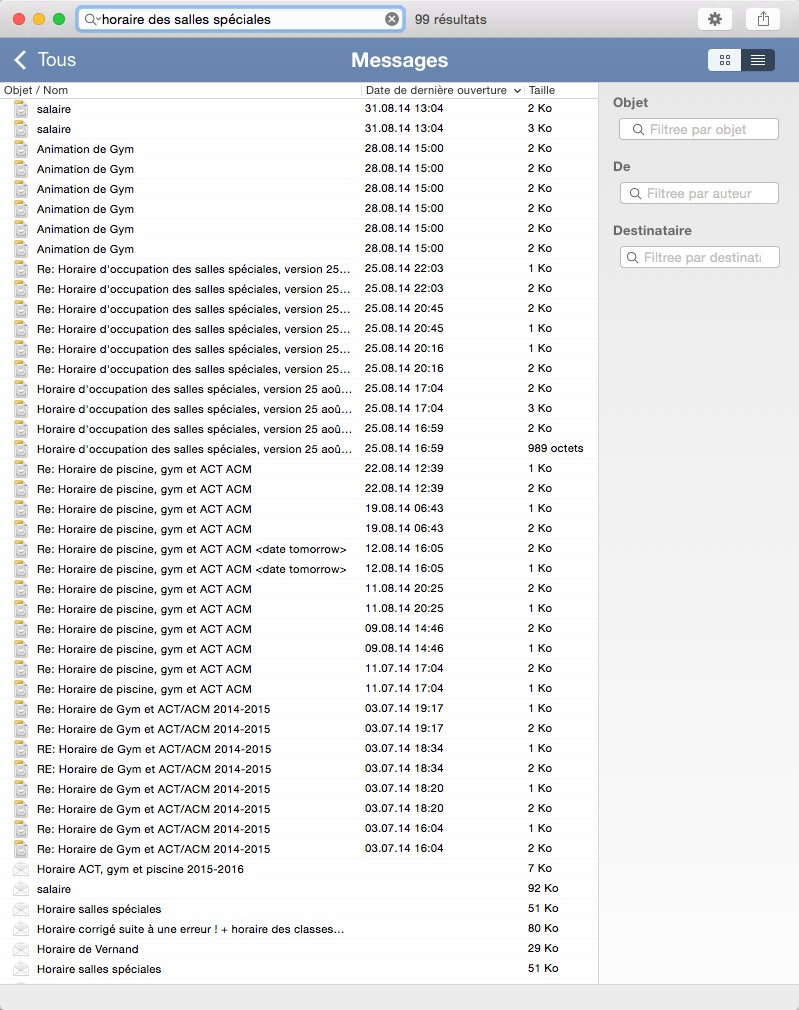Open search options magnifier dropdown
The image size is (799, 1010).
point(92,19)
